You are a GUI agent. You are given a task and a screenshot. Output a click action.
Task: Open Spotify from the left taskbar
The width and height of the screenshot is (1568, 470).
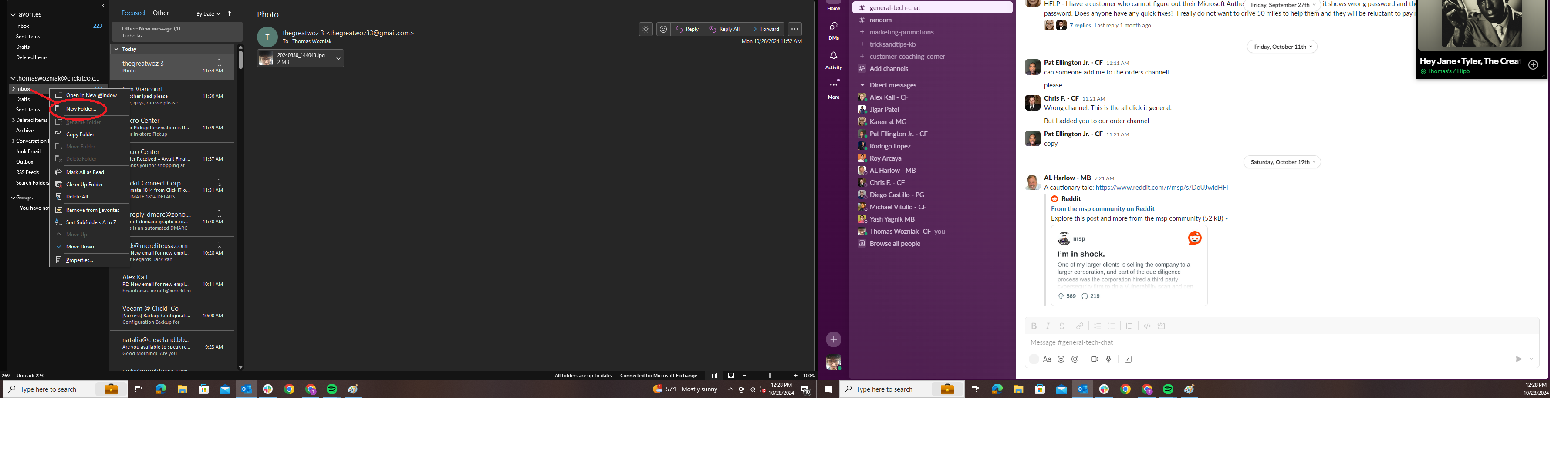coord(332,390)
